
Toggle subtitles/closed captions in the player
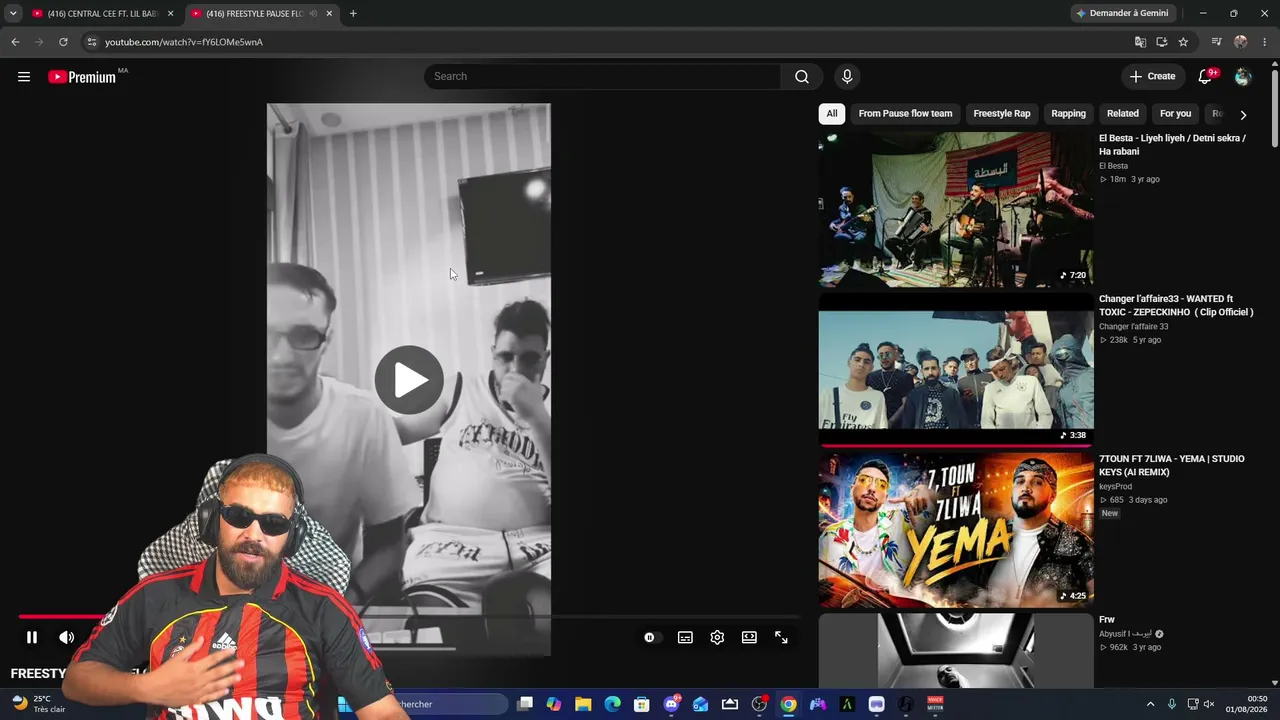pyautogui.click(x=685, y=637)
